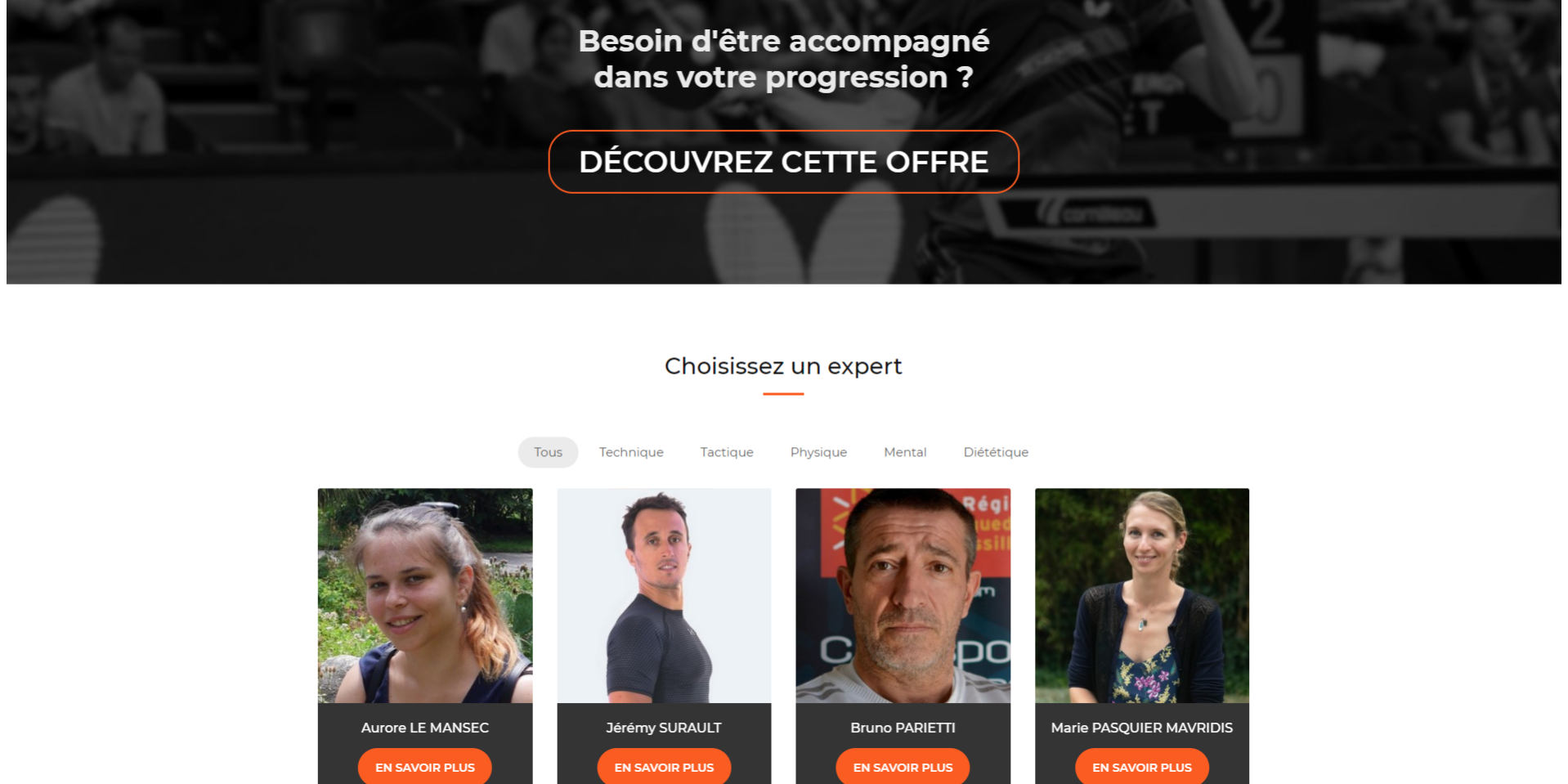The image size is (1568, 784).
Task: Click the name Aurore LE MANSEC
Action: 425,728
